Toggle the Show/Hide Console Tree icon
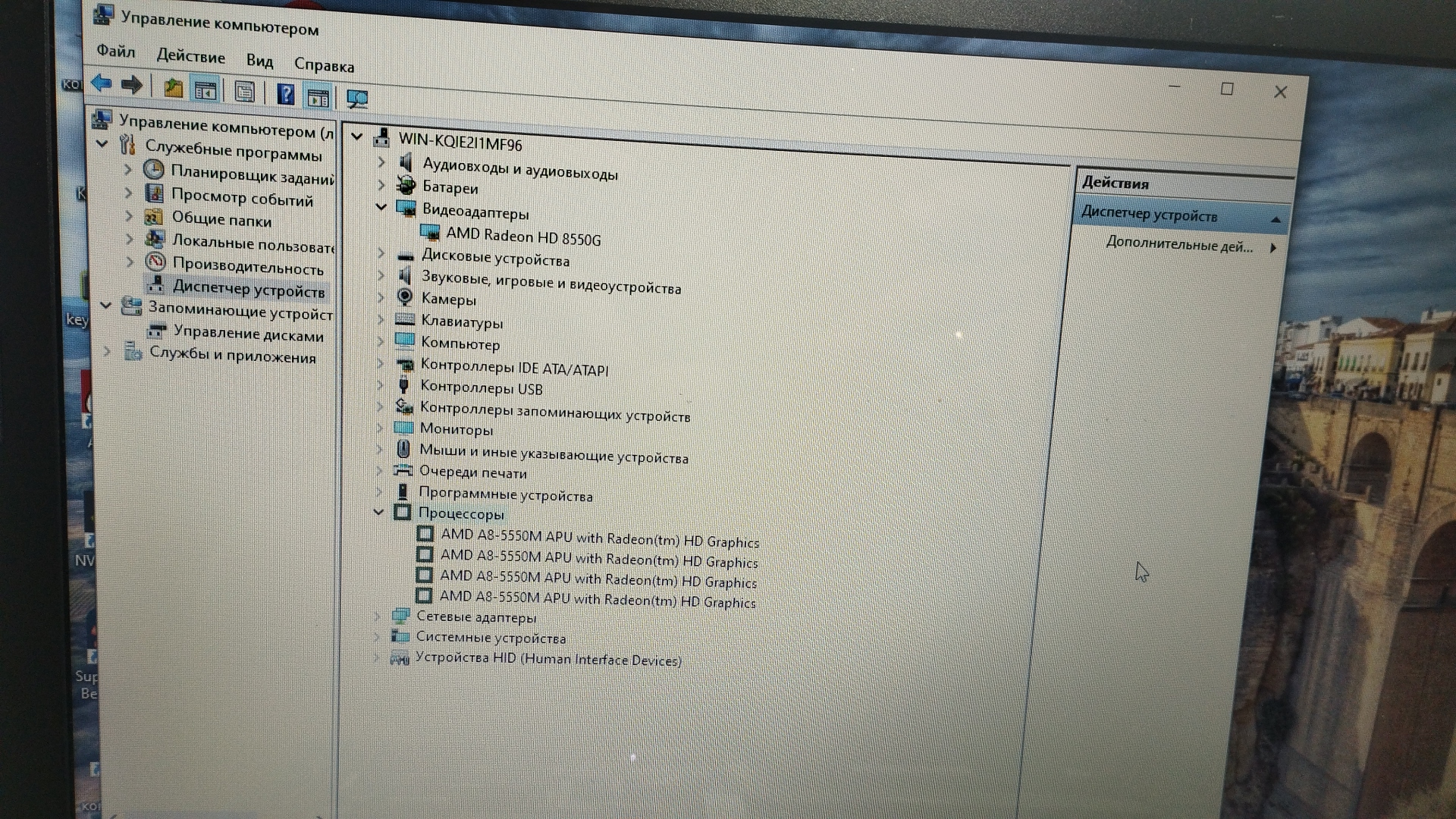The height and width of the screenshot is (819, 1456). (x=206, y=90)
